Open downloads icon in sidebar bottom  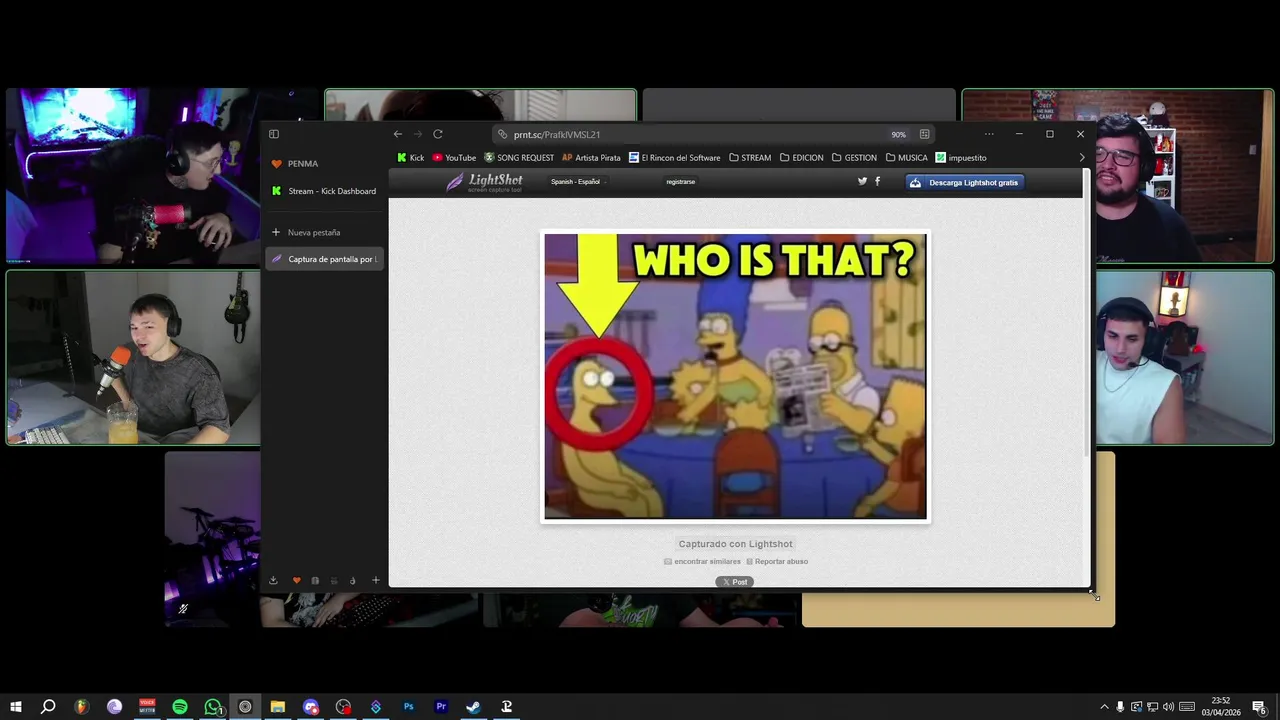tap(273, 580)
